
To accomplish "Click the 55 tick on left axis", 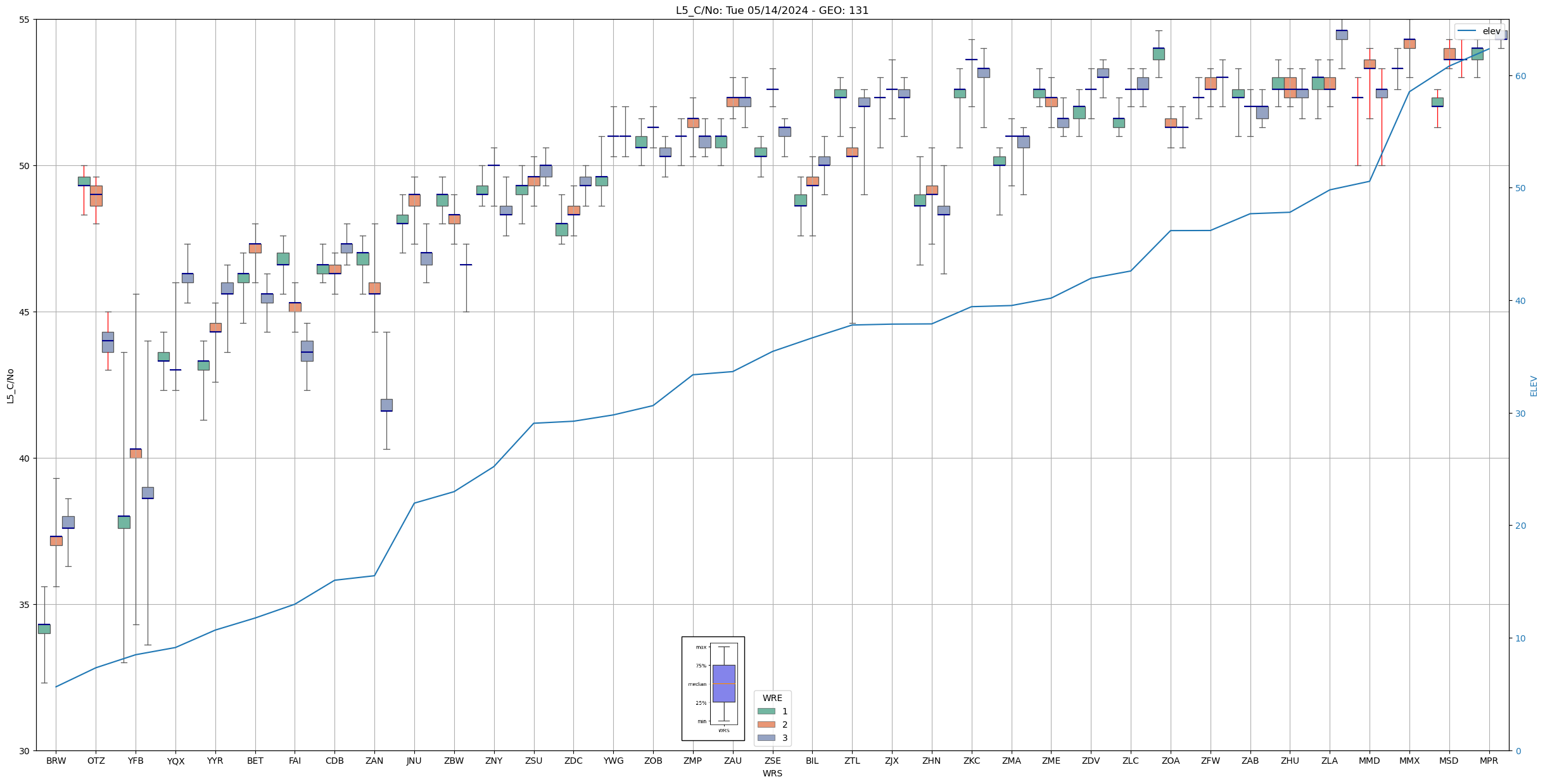I will coord(24,20).
